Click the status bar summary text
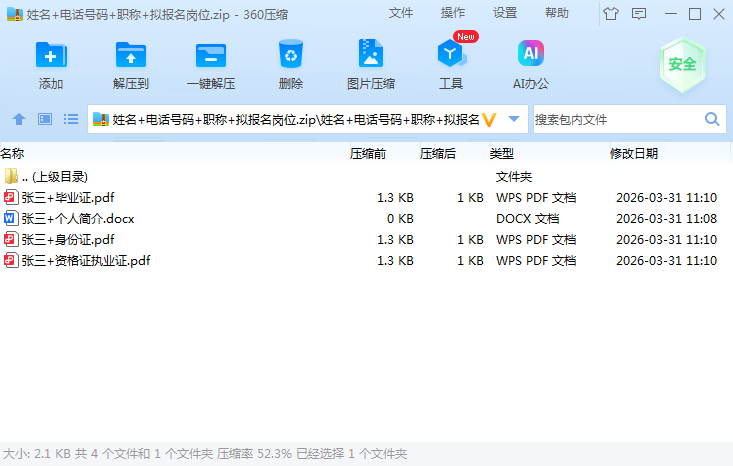 point(205,454)
